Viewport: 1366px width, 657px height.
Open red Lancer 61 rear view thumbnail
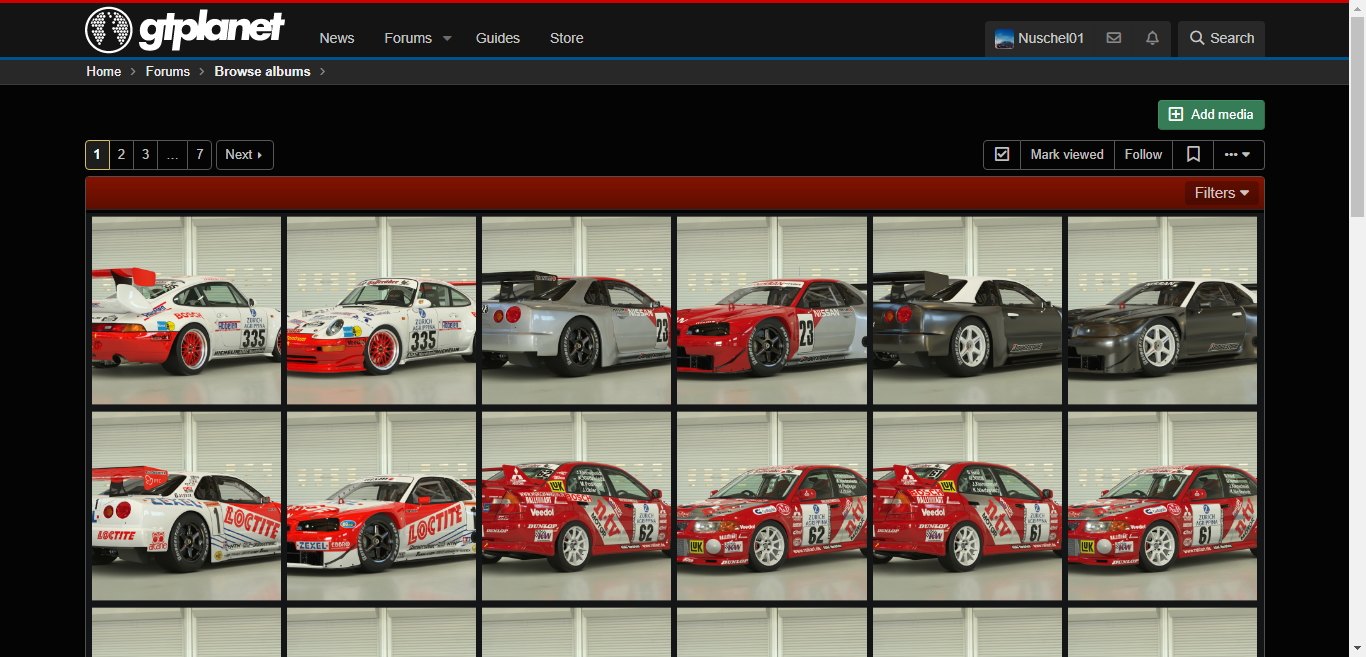coord(967,506)
